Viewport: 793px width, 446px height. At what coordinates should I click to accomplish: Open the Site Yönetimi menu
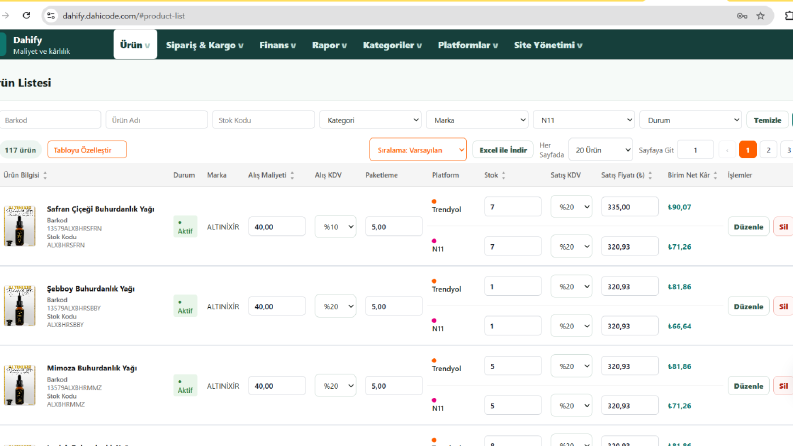pyautogui.click(x=548, y=45)
